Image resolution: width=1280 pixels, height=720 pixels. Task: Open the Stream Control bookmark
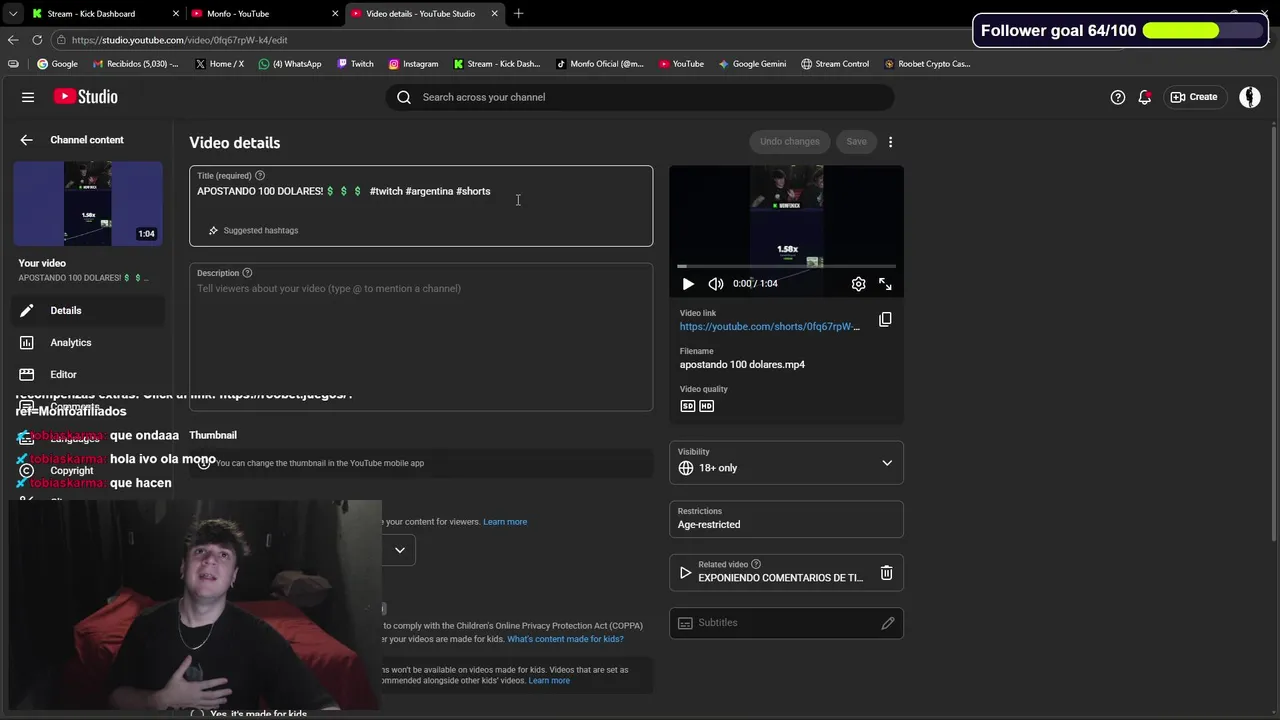pyautogui.click(x=835, y=64)
